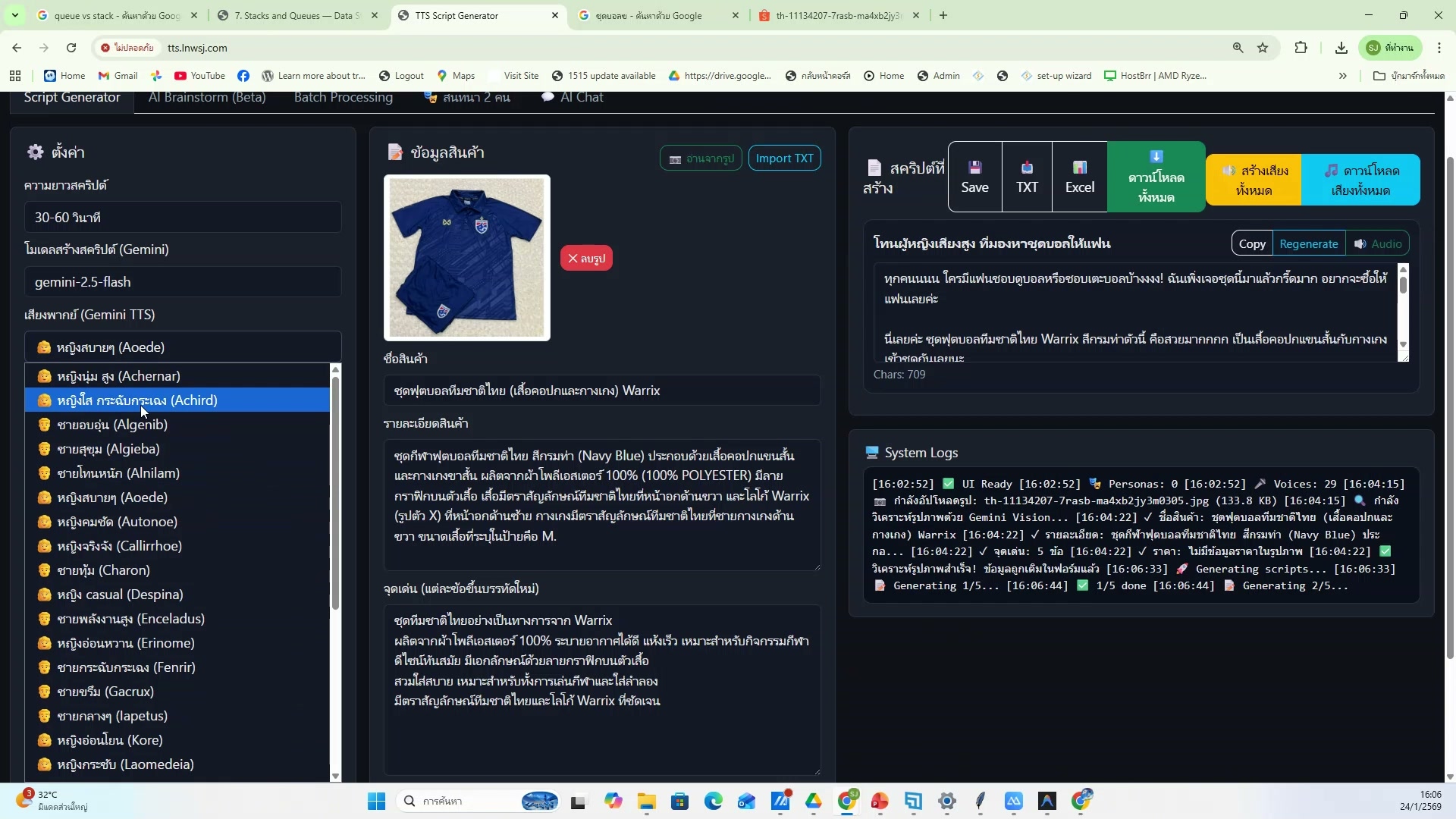Click the voice list scrollbar down arrow
Viewport: 1456px width, 819px height.
click(x=335, y=776)
